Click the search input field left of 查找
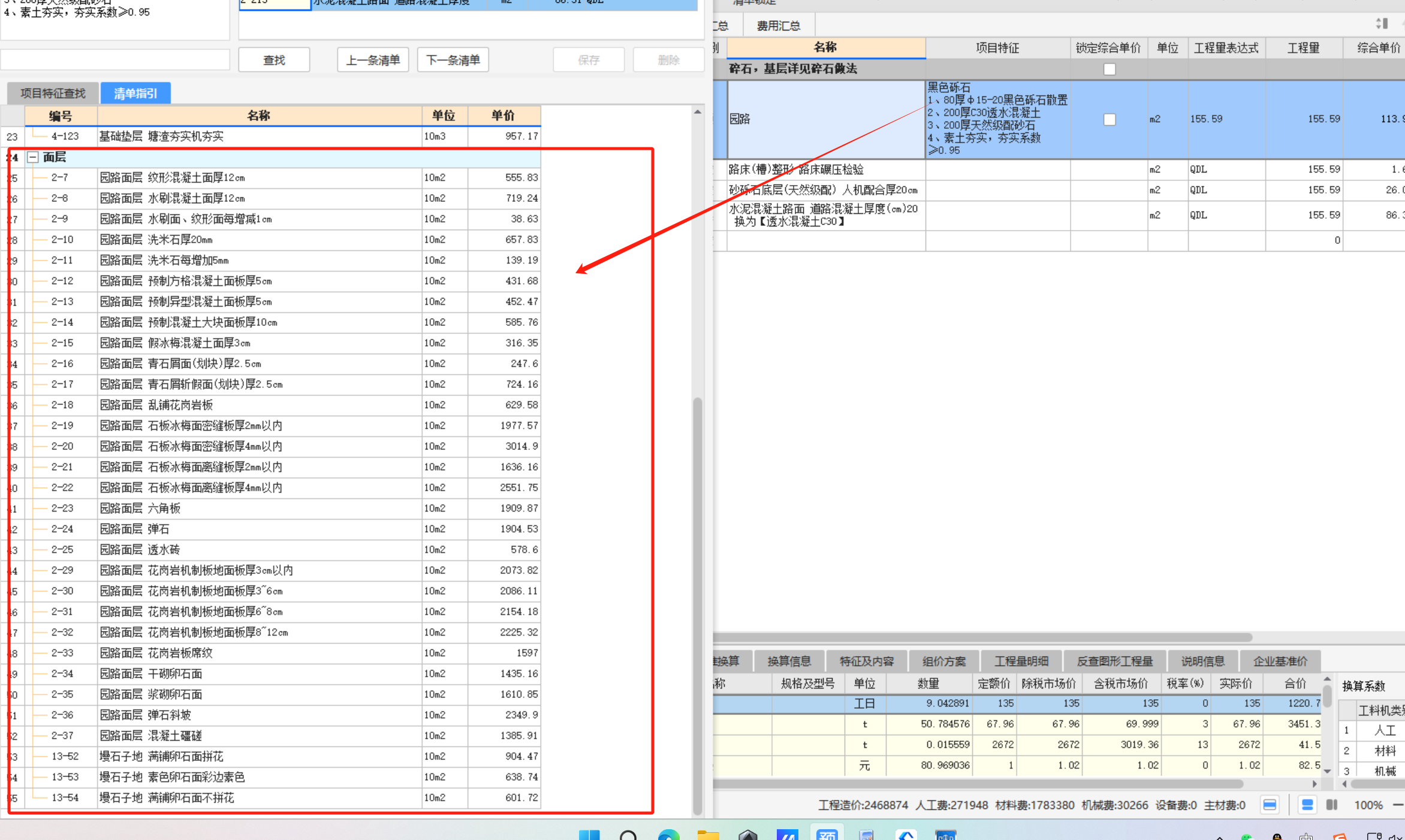1405x840 pixels. coord(115,60)
